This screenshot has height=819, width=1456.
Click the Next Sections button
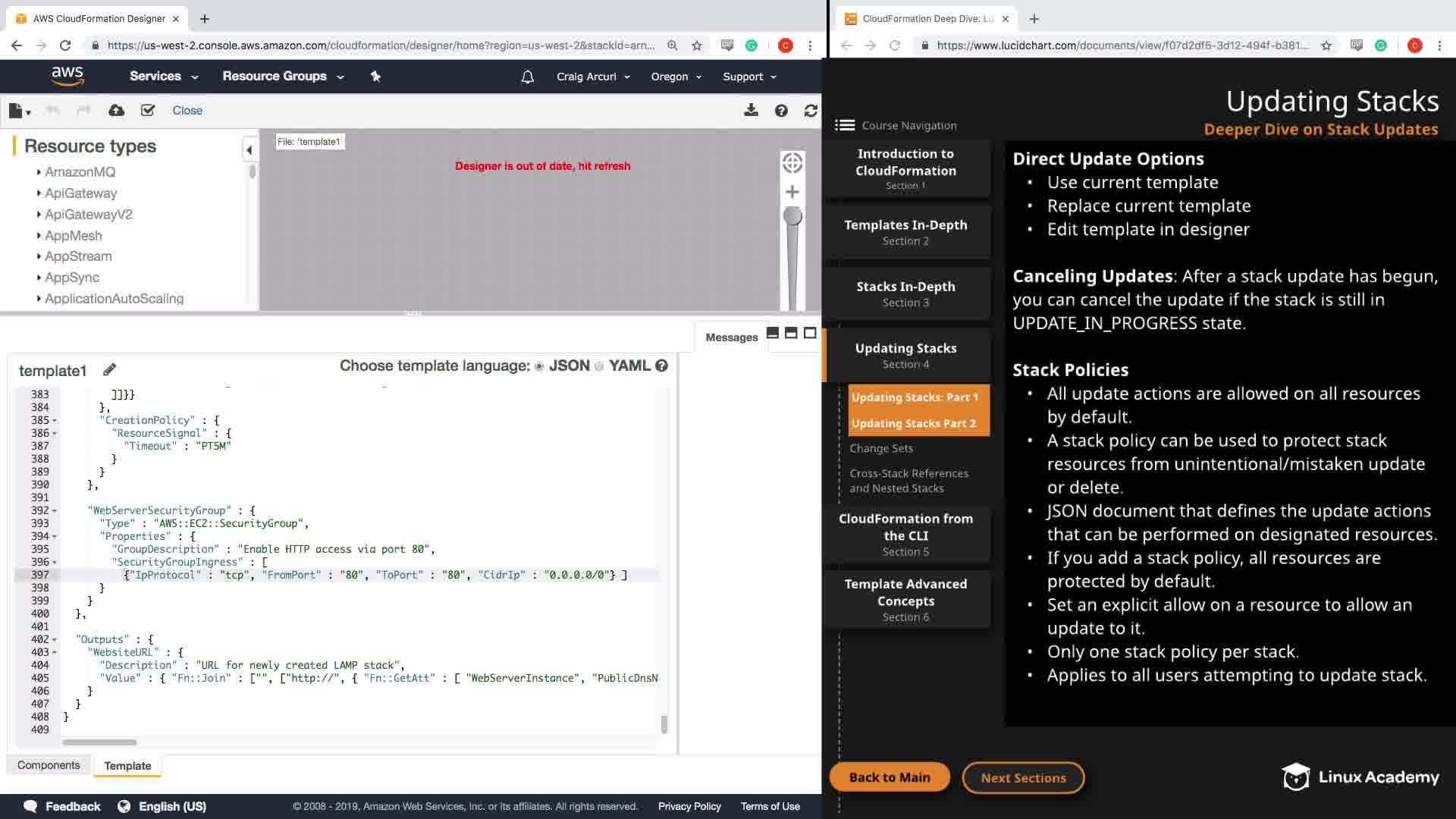point(1023,777)
